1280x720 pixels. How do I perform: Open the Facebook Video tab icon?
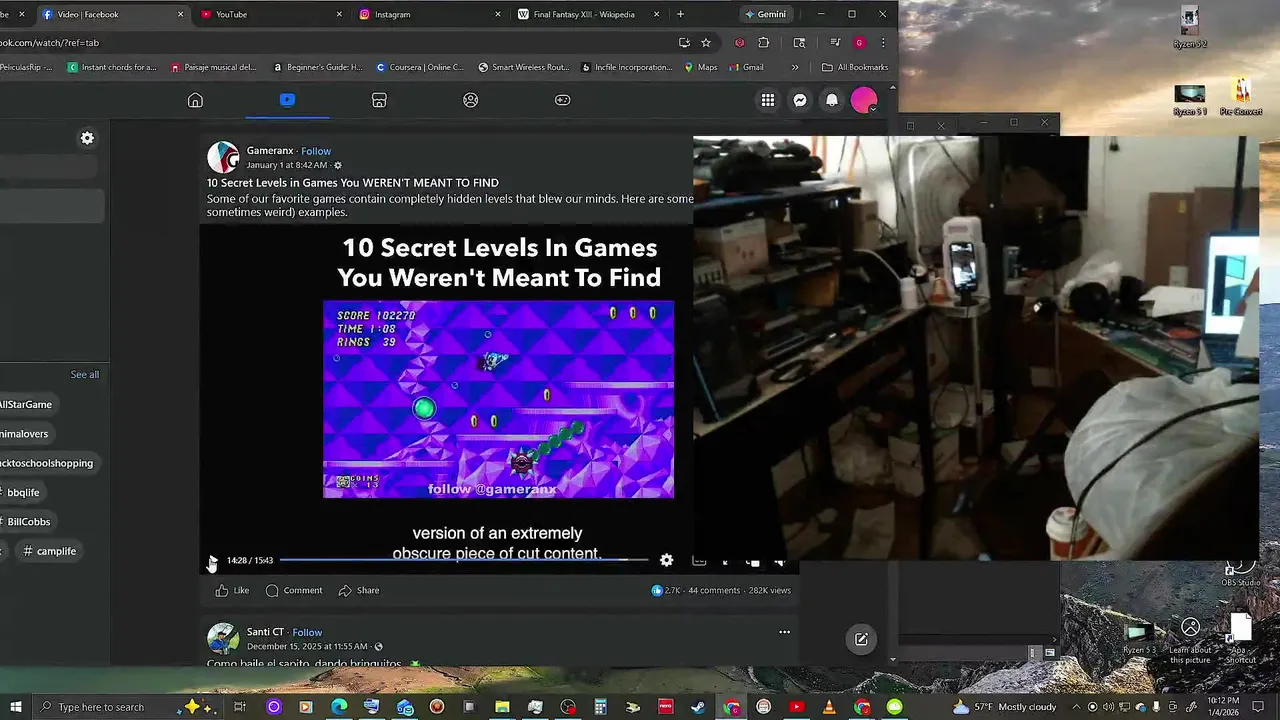tap(287, 100)
